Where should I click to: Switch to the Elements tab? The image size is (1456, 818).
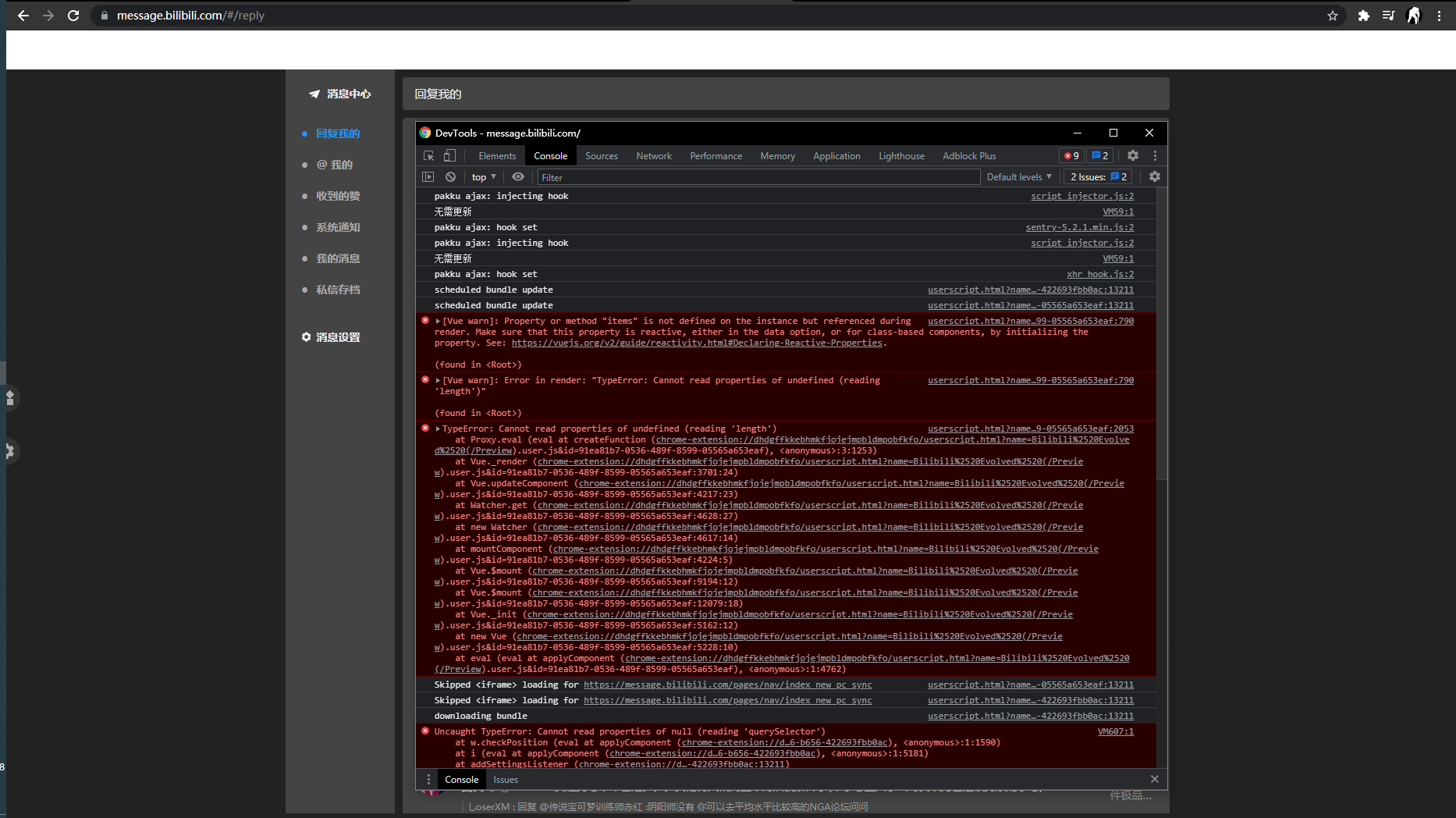497,156
